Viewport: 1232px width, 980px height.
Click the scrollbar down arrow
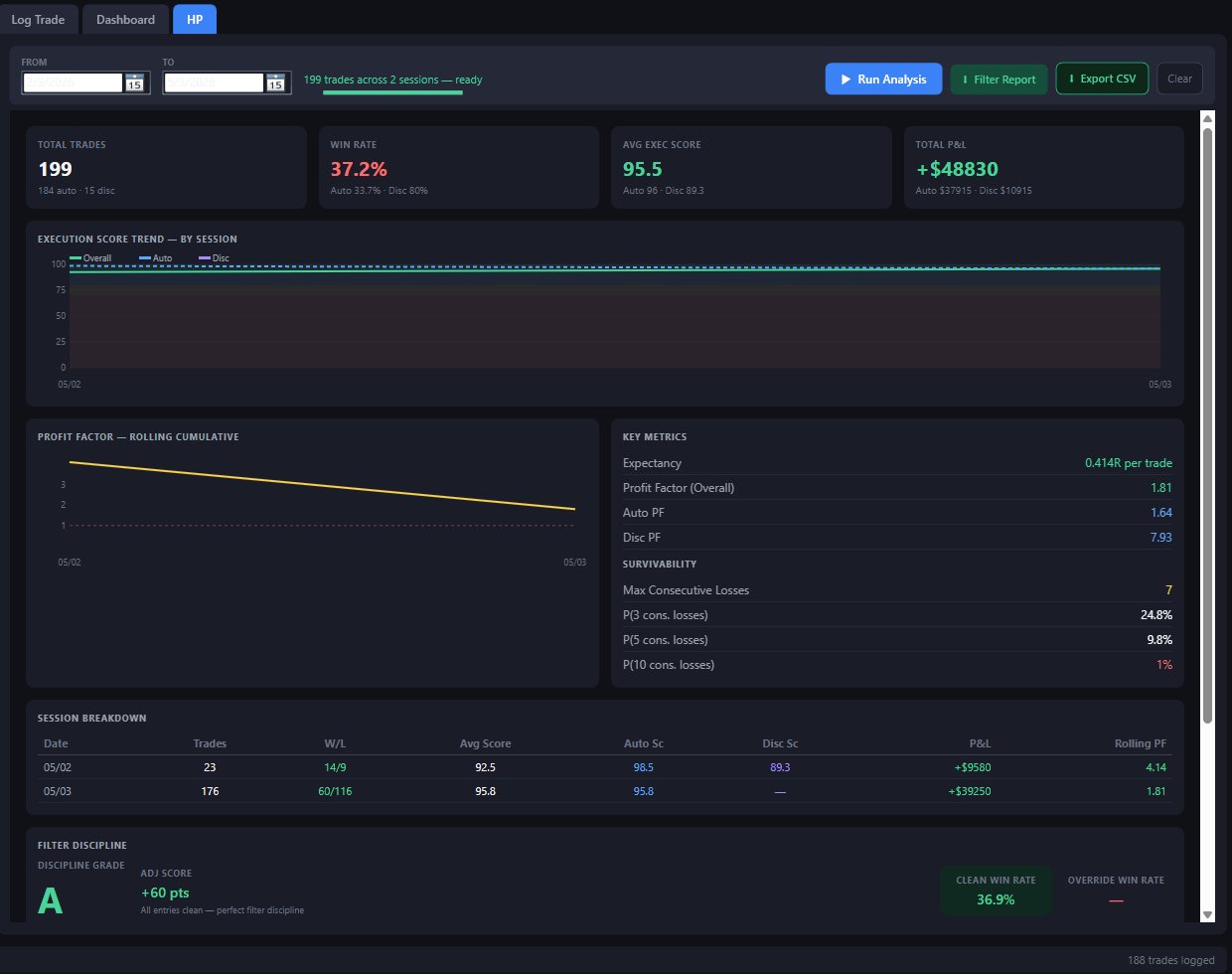click(x=1207, y=914)
